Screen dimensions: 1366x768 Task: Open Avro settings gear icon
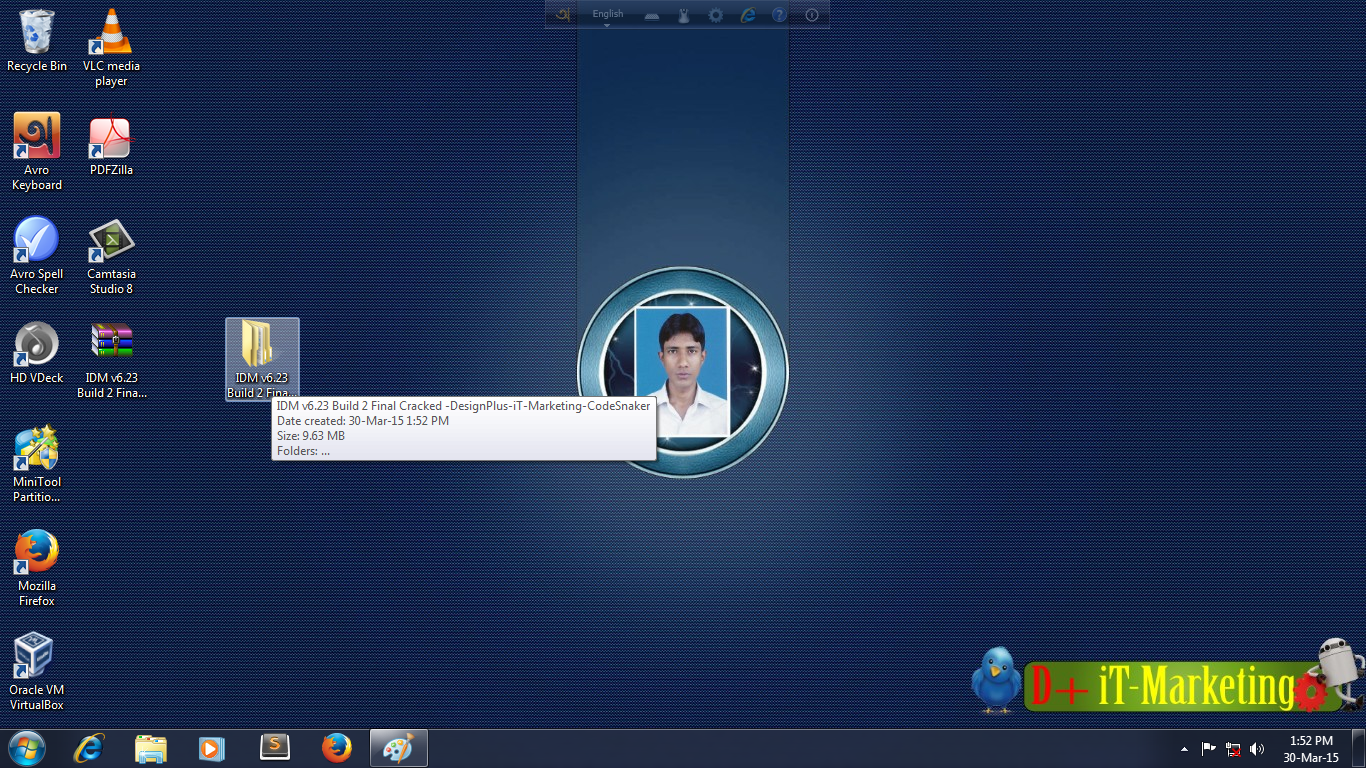coord(716,15)
